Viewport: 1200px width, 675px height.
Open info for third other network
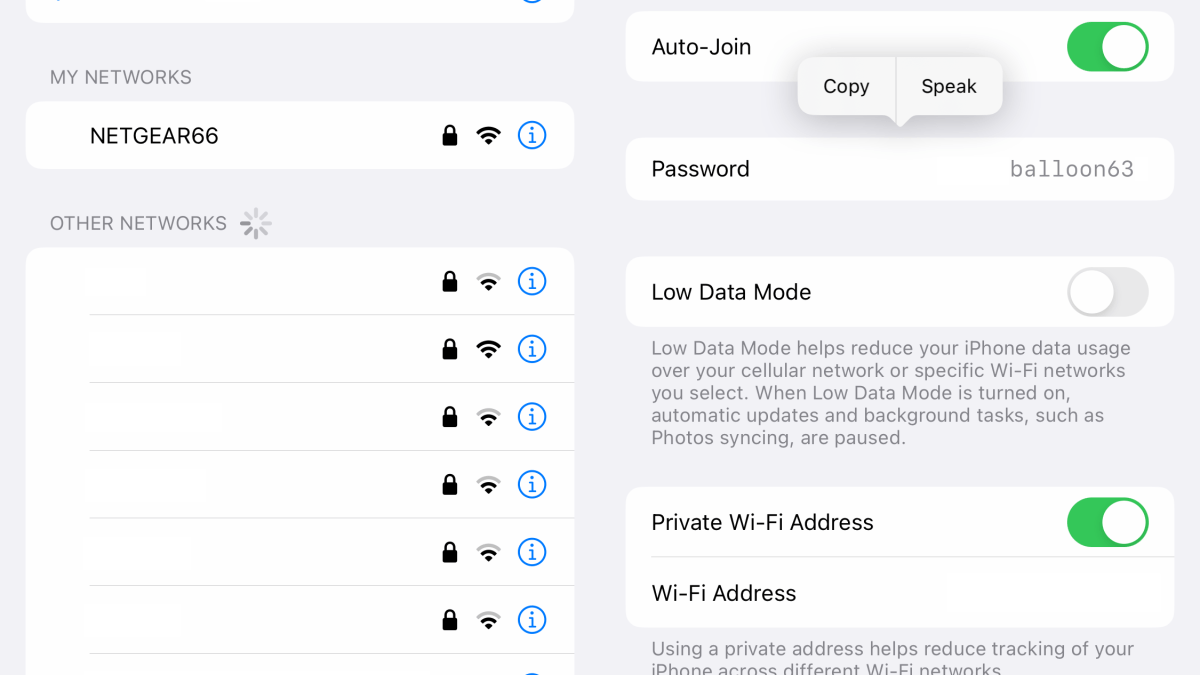532,417
